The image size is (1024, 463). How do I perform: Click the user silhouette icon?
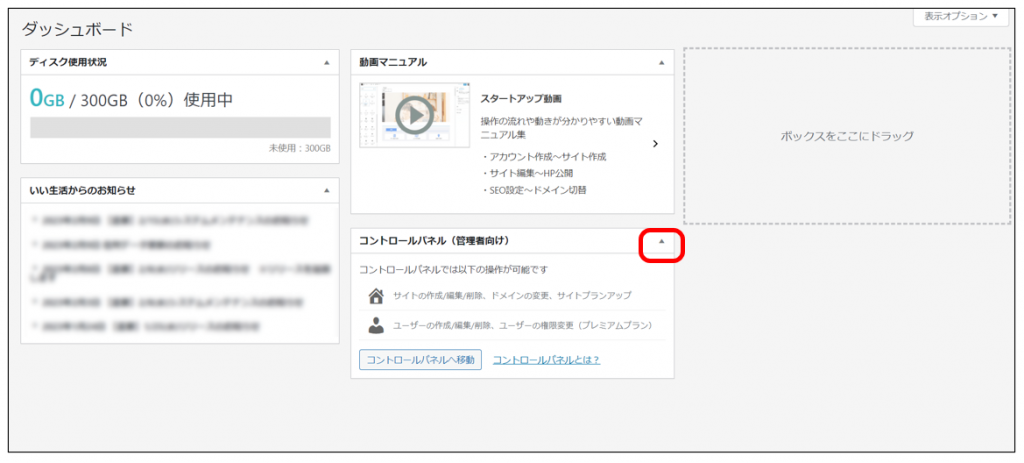coord(376,325)
